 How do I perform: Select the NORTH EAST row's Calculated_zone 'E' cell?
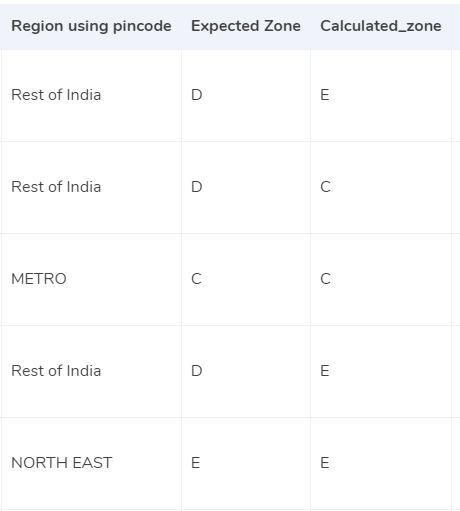coord(381,463)
